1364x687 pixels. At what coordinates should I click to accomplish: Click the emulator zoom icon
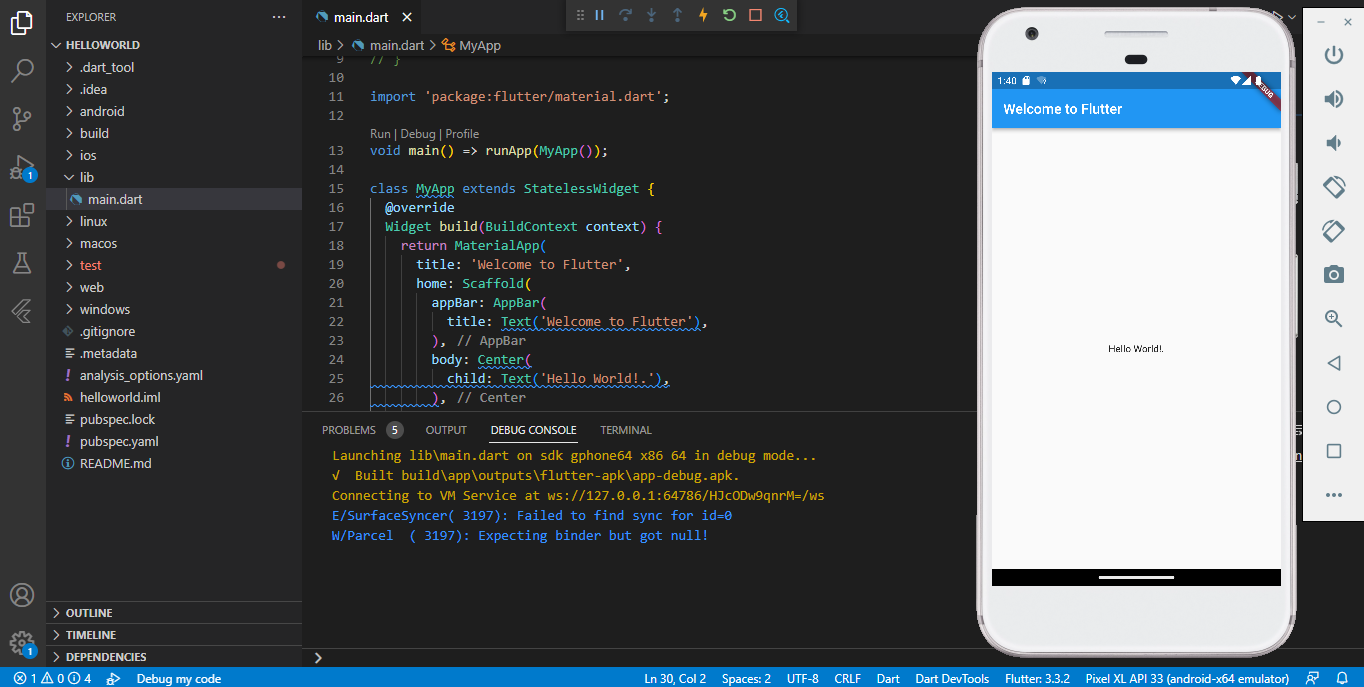(x=1333, y=319)
